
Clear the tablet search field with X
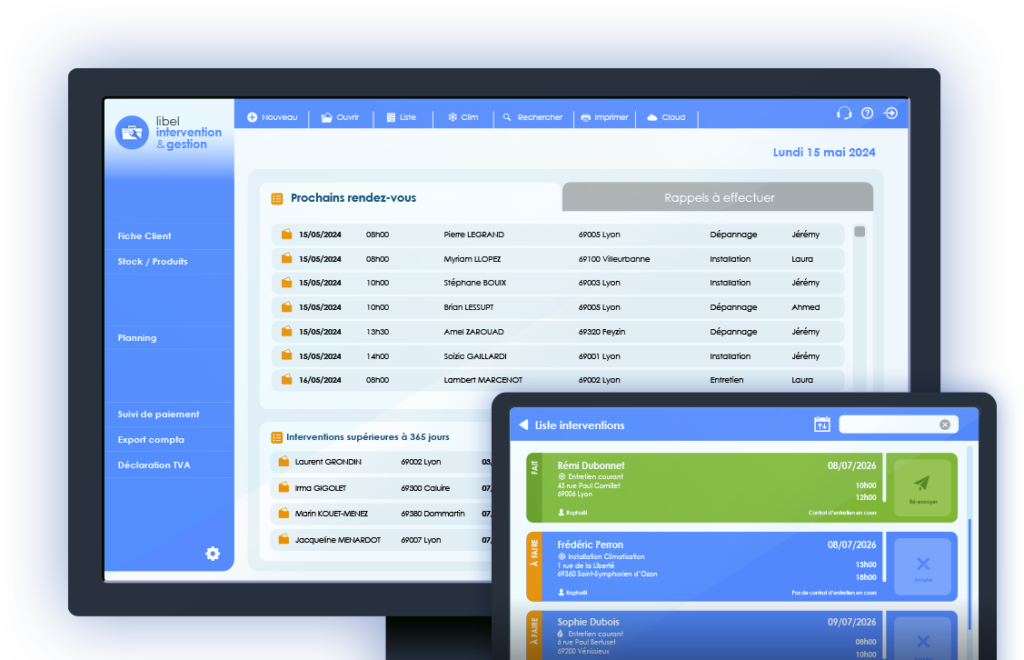pyautogui.click(x=945, y=425)
